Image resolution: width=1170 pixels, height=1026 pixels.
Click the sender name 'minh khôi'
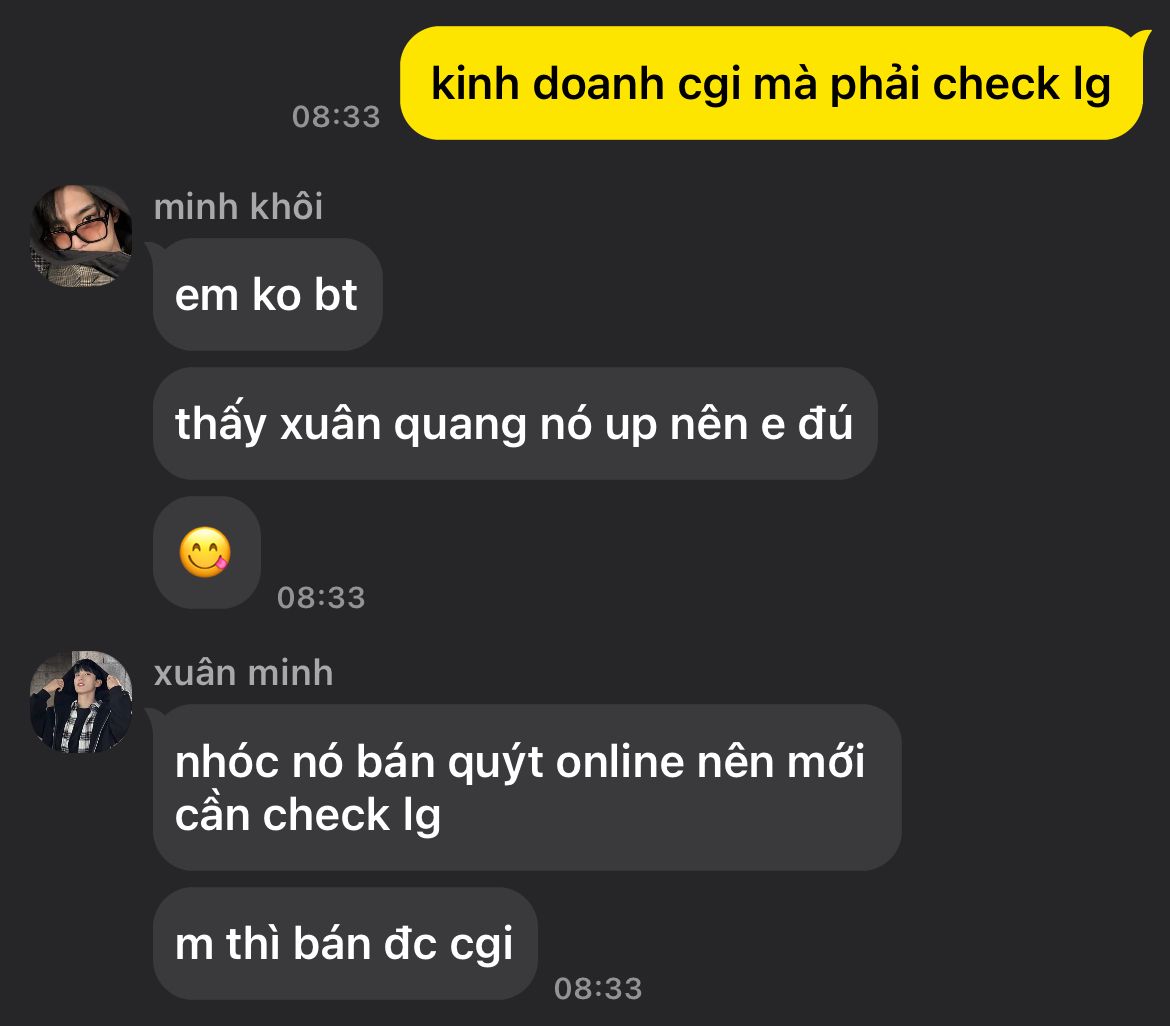[x=238, y=207]
